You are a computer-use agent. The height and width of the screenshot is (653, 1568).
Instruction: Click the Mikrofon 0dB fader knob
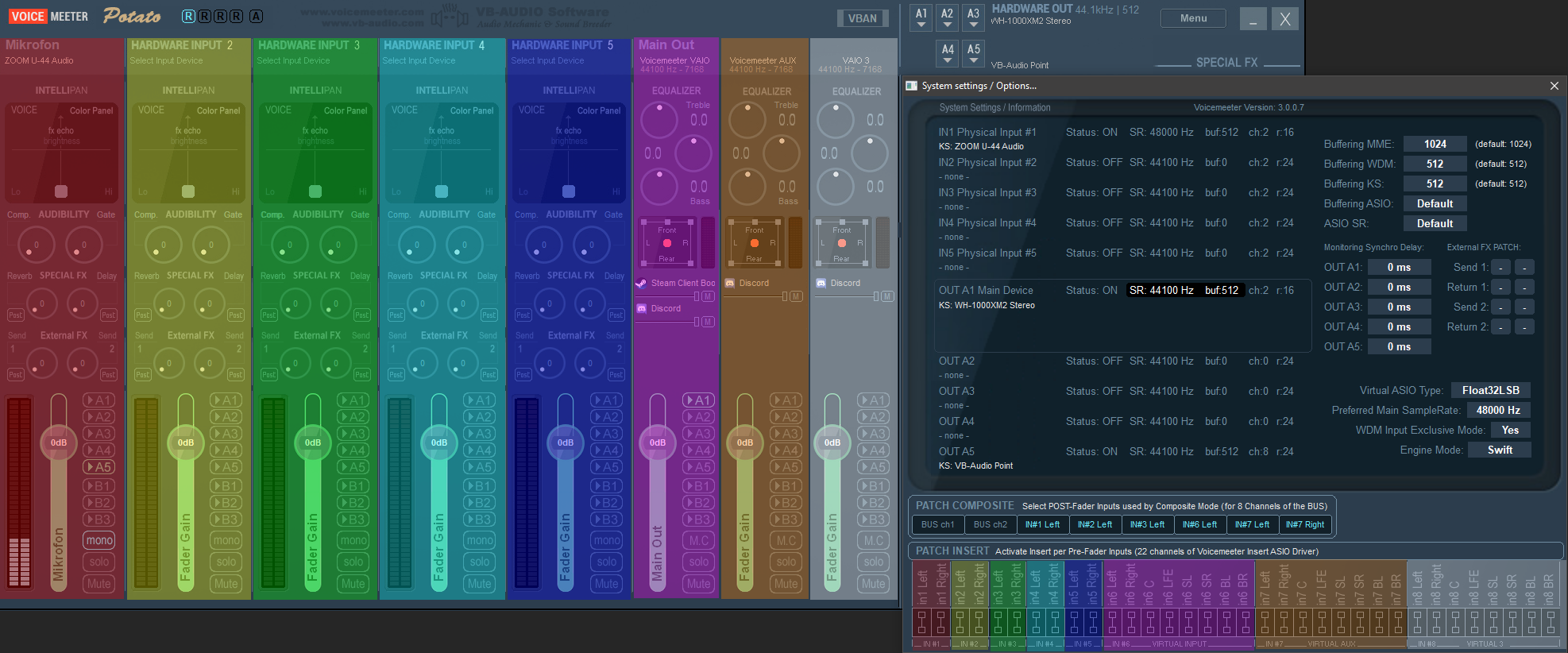pos(59,442)
